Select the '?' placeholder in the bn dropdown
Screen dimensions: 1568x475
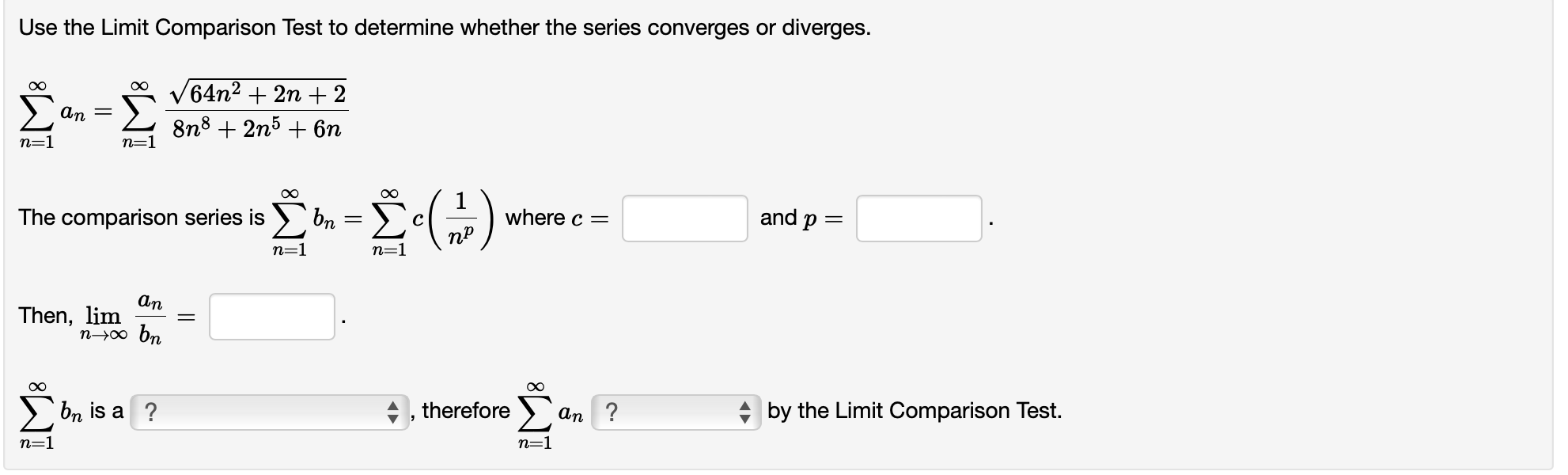tap(150, 410)
